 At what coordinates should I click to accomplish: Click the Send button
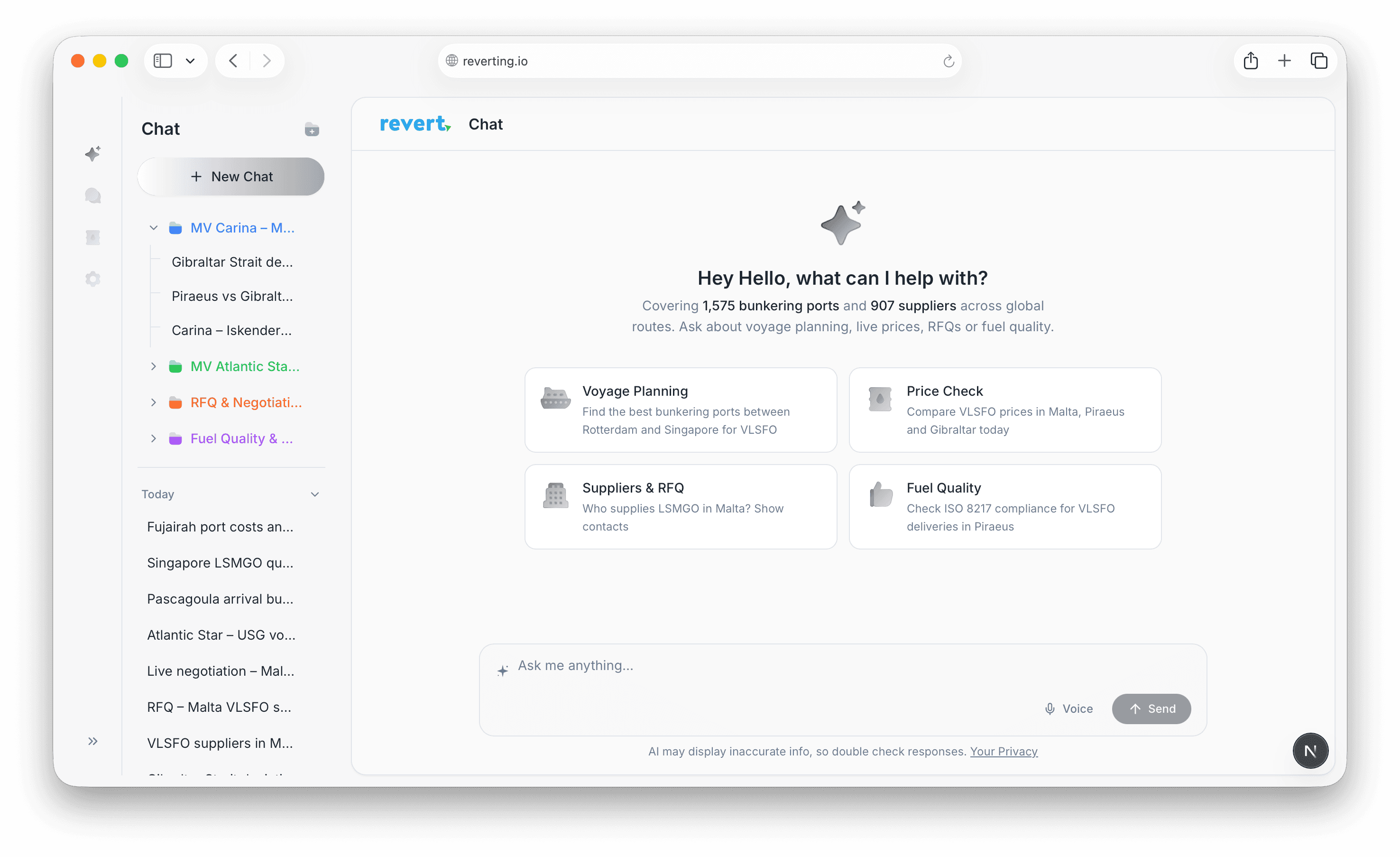(x=1151, y=708)
